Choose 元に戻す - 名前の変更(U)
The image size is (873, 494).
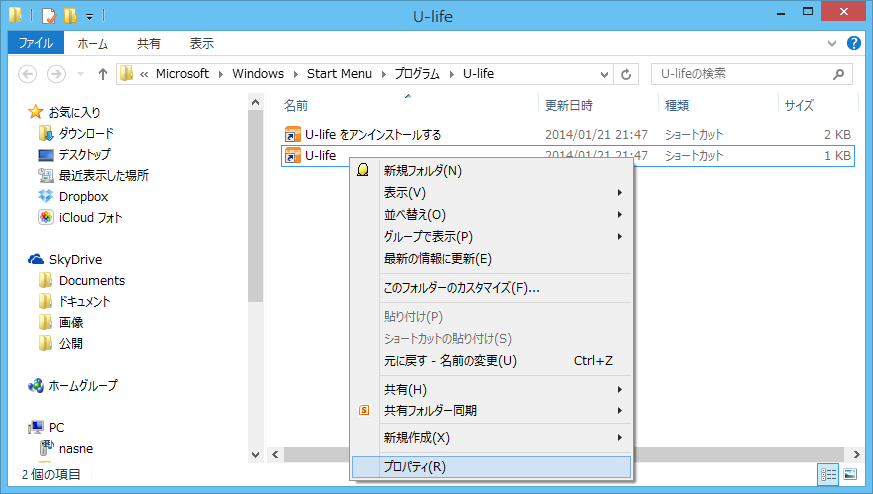pos(492,361)
